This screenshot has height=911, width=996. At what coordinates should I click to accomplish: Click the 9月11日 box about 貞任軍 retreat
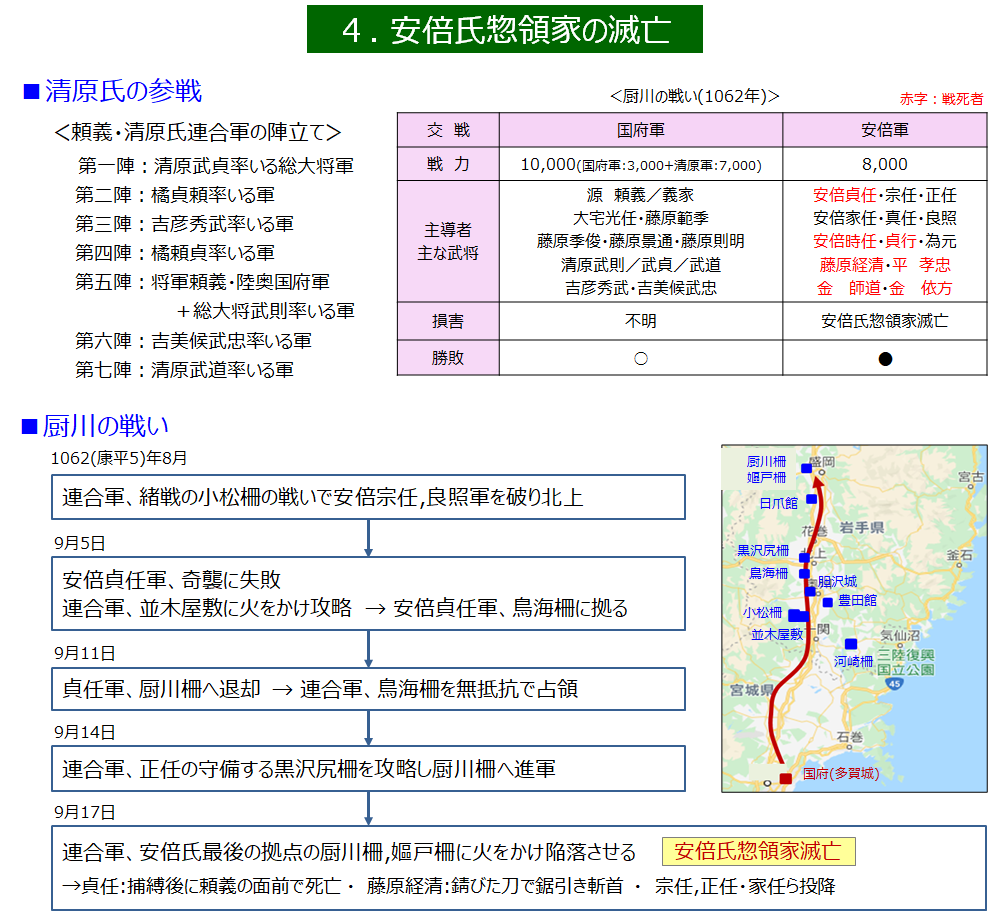click(368, 689)
